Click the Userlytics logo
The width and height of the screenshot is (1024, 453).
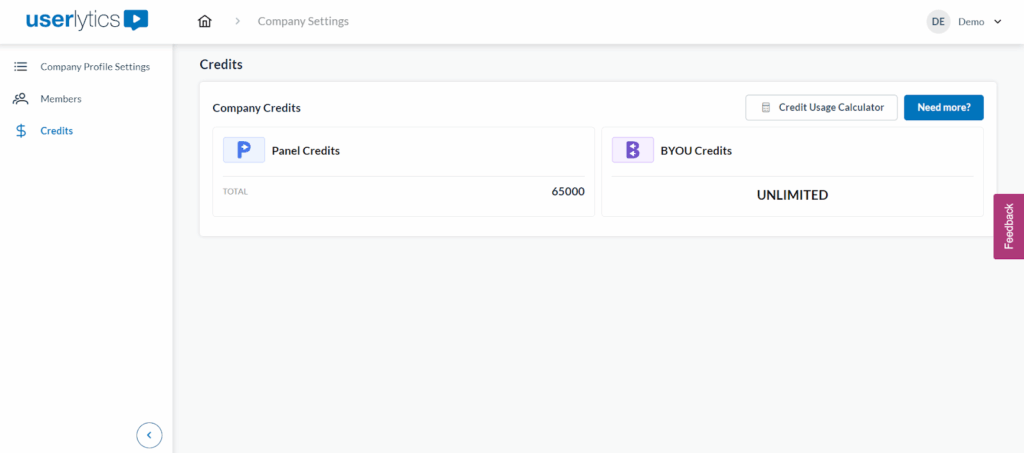[x=88, y=20]
